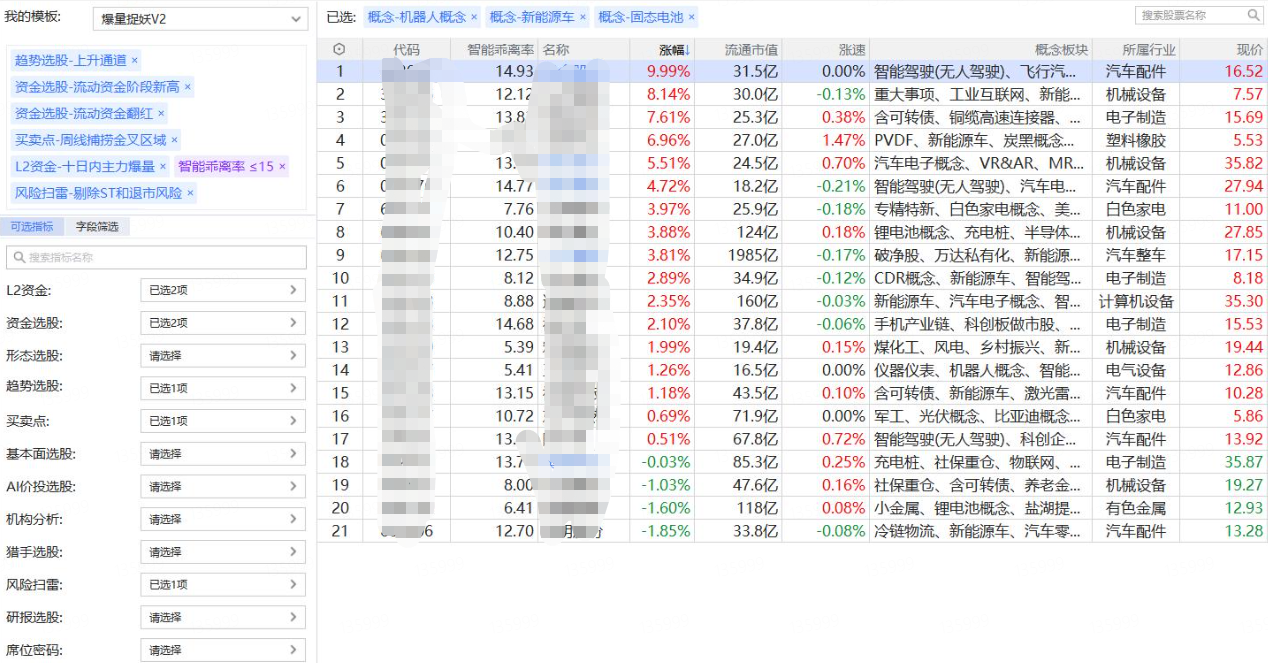Open the 机构分析 selection list
The width and height of the screenshot is (1268, 663).
(222, 519)
